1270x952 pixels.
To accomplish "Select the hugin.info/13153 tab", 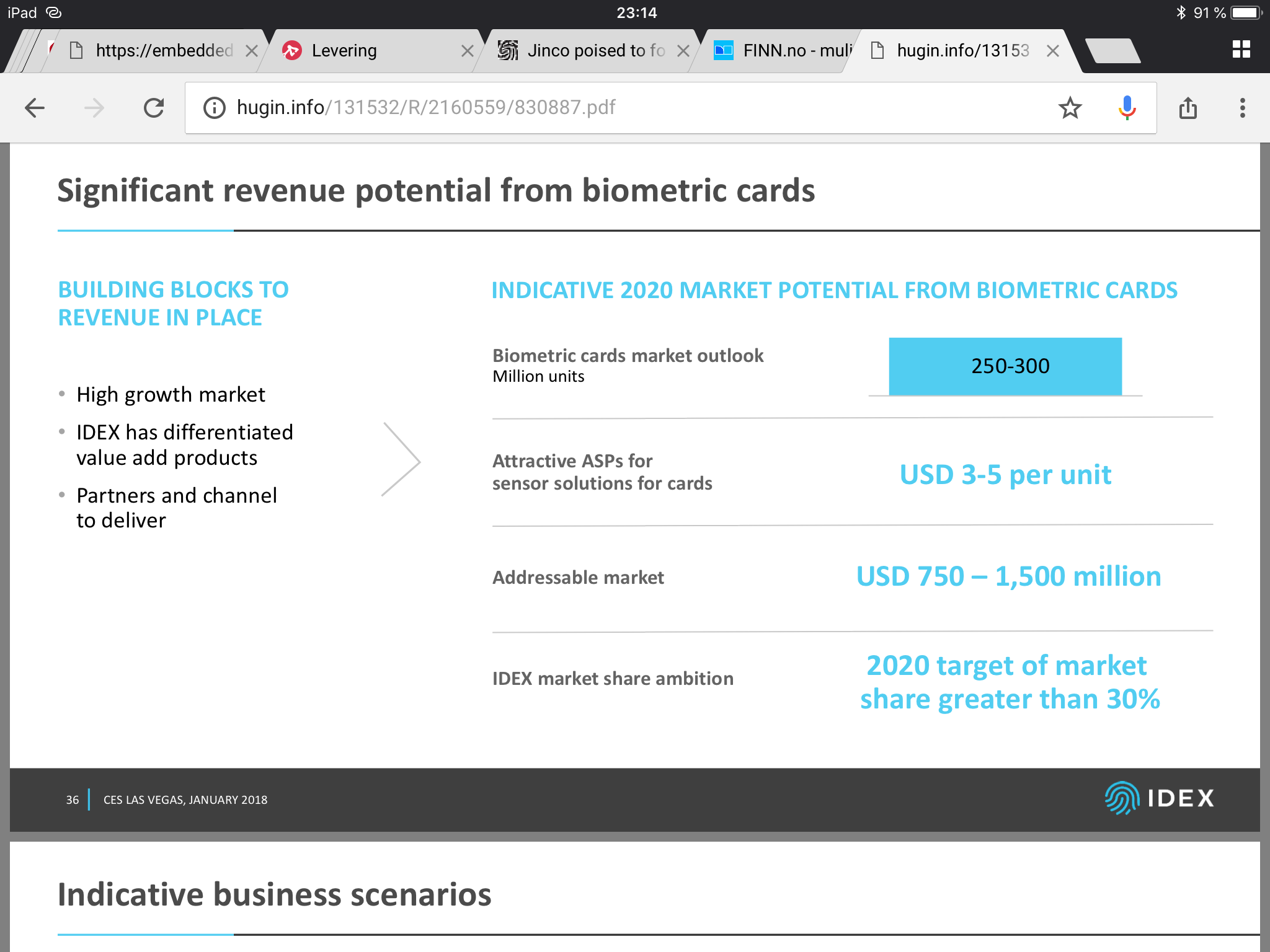I will pyautogui.click(x=963, y=51).
